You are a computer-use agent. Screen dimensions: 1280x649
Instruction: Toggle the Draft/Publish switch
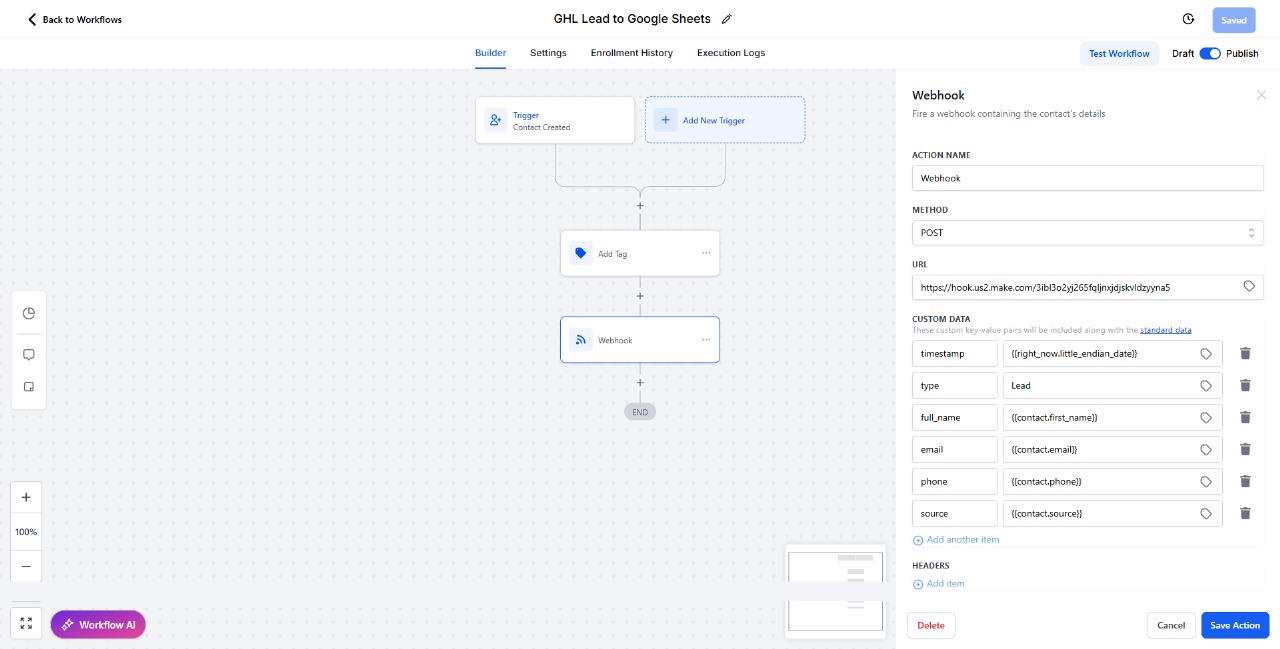[1210, 53]
